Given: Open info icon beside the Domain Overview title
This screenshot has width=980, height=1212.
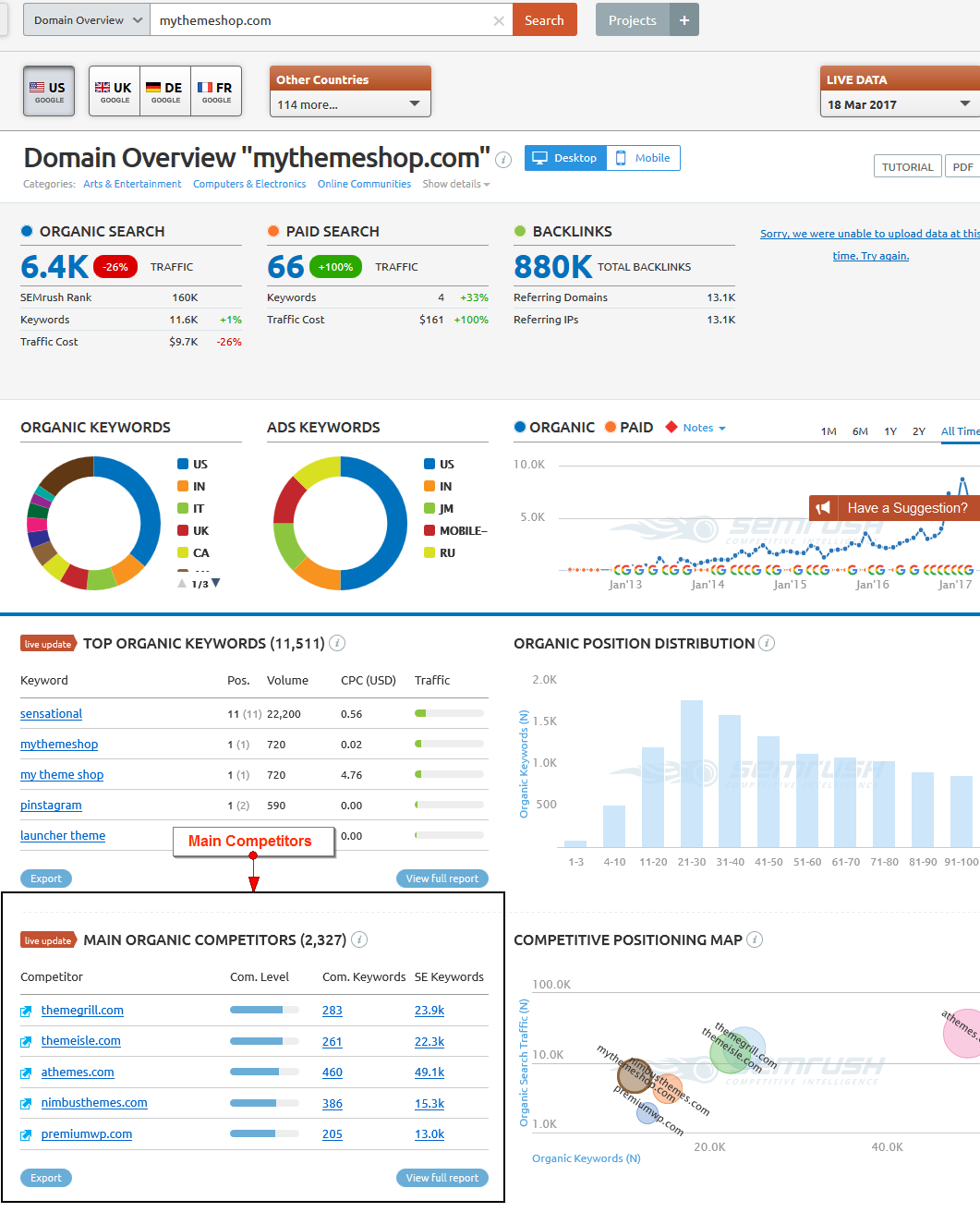Looking at the screenshot, I should coord(503,159).
